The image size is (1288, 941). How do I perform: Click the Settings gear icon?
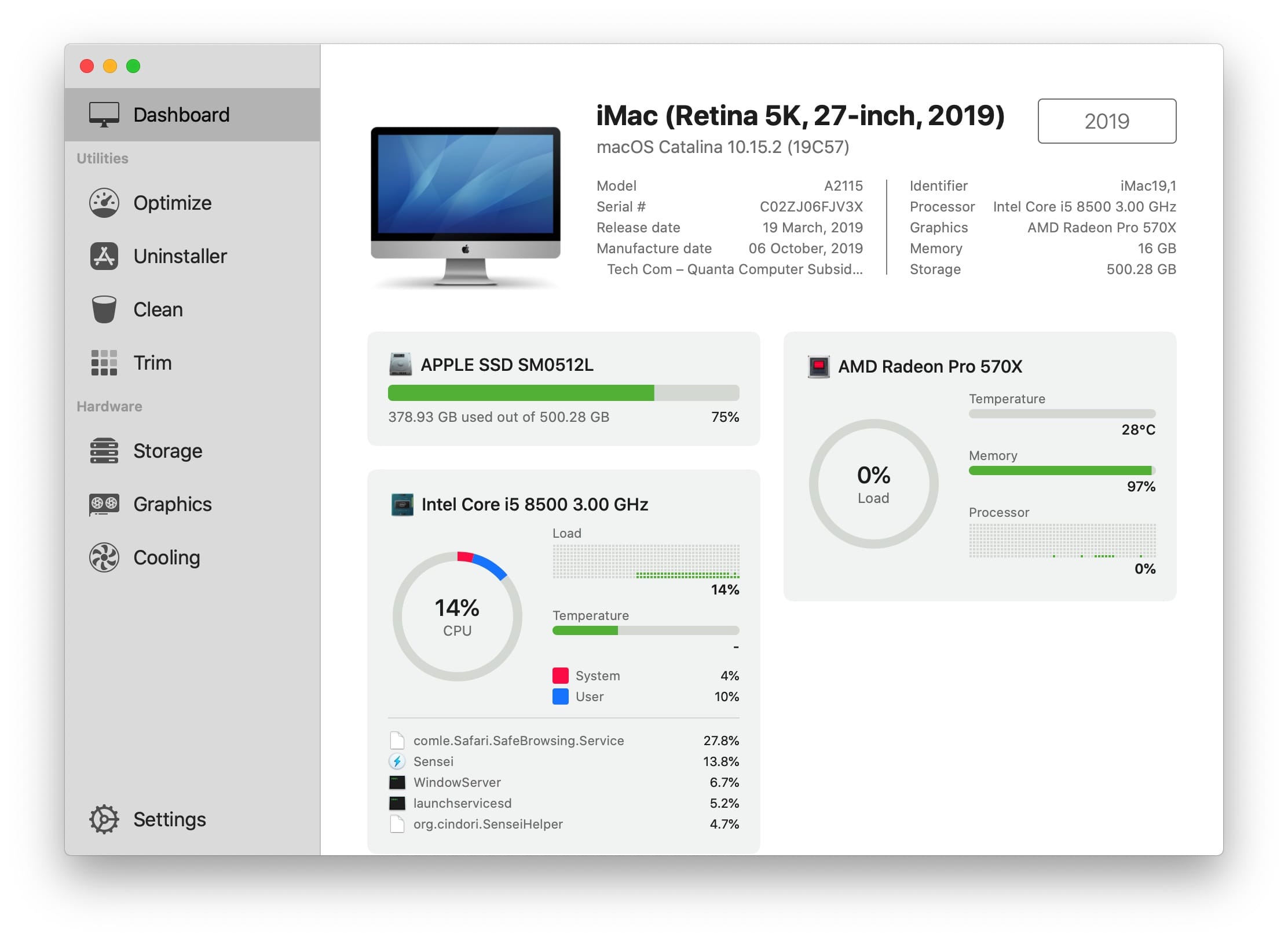tap(104, 819)
